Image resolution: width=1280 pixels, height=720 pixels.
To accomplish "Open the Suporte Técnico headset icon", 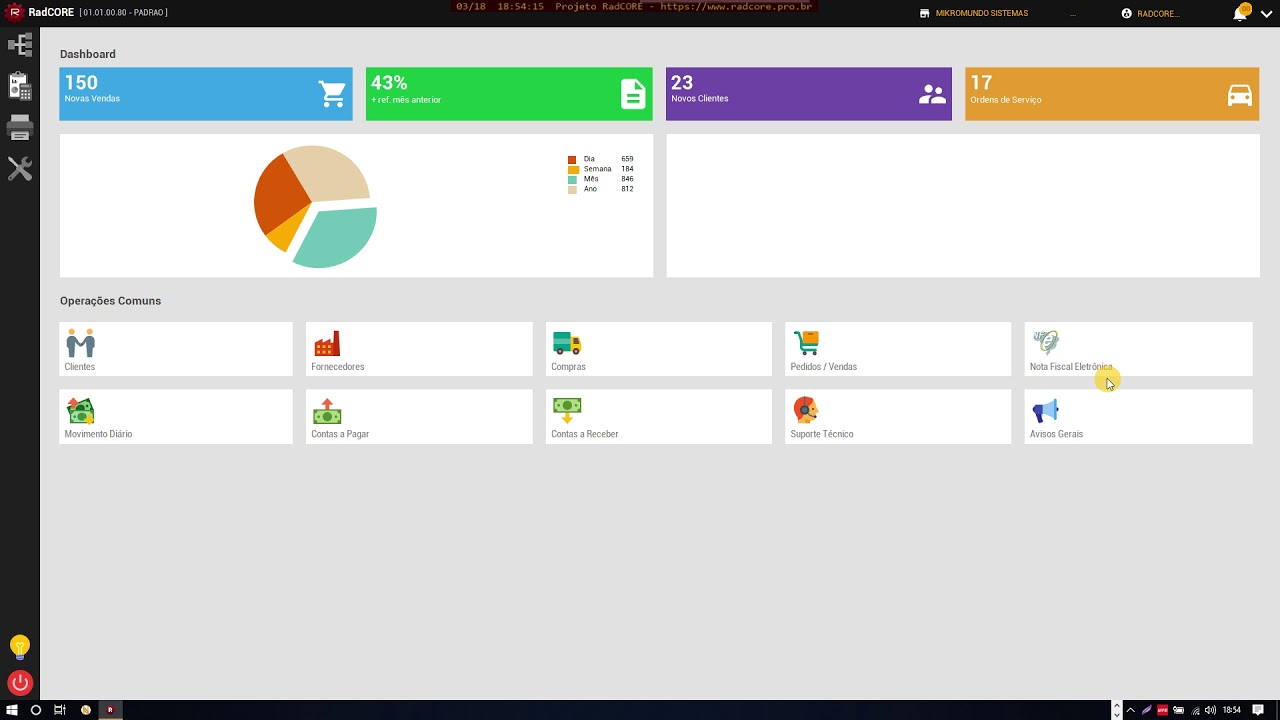I will click(806, 411).
